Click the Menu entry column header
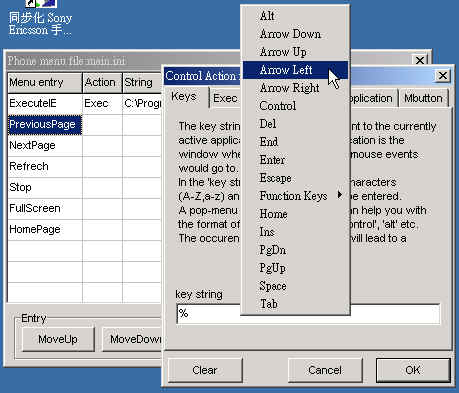This screenshot has height=393, width=459. click(45, 83)
